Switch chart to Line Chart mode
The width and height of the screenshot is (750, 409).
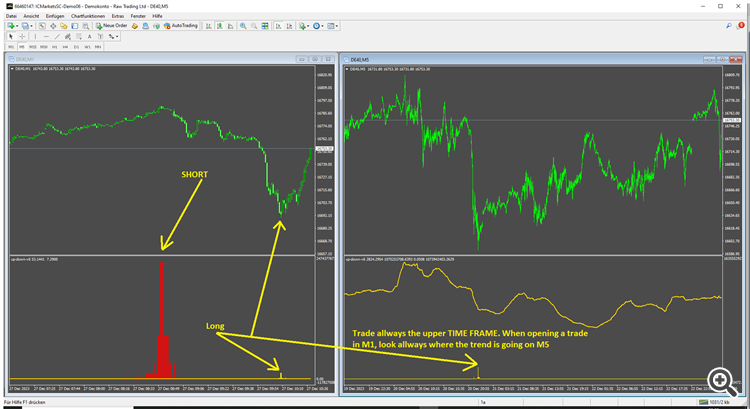pos(230,26)
